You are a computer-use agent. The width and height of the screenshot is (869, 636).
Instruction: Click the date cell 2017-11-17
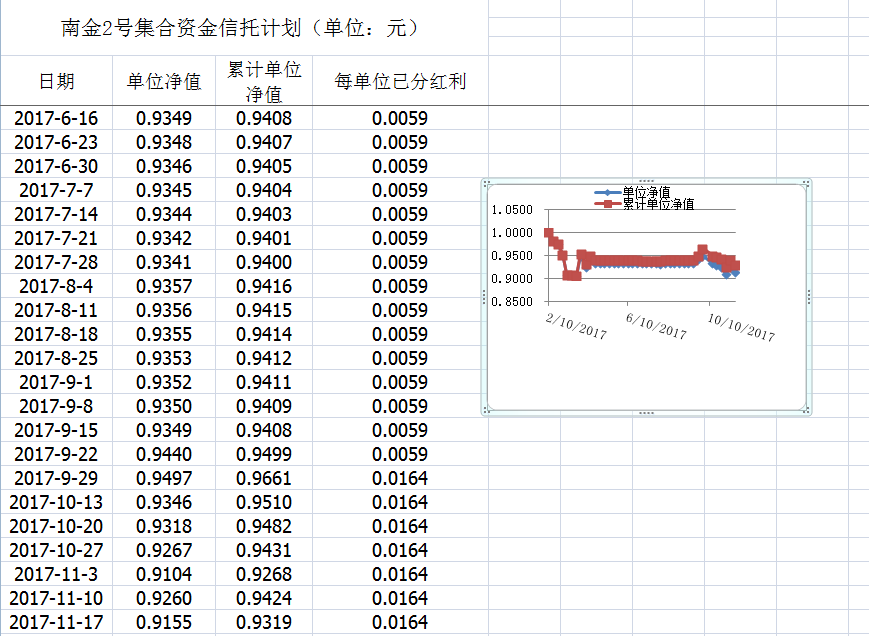pyautogui.click(x=56, y=623)
